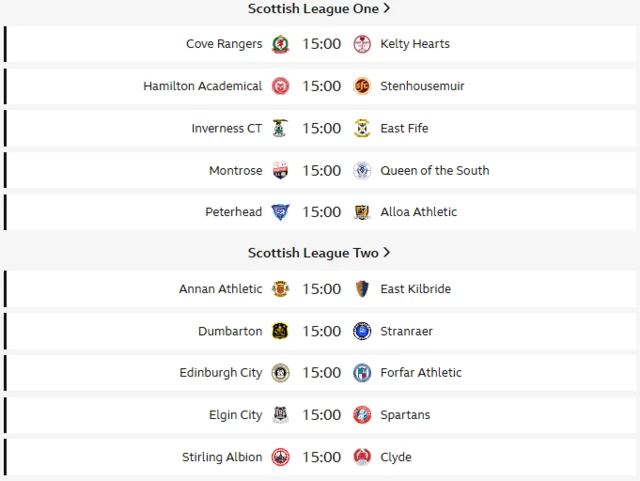640x481 pixels.
Task: Click the East Kilbride club crest
Action: 362,289
